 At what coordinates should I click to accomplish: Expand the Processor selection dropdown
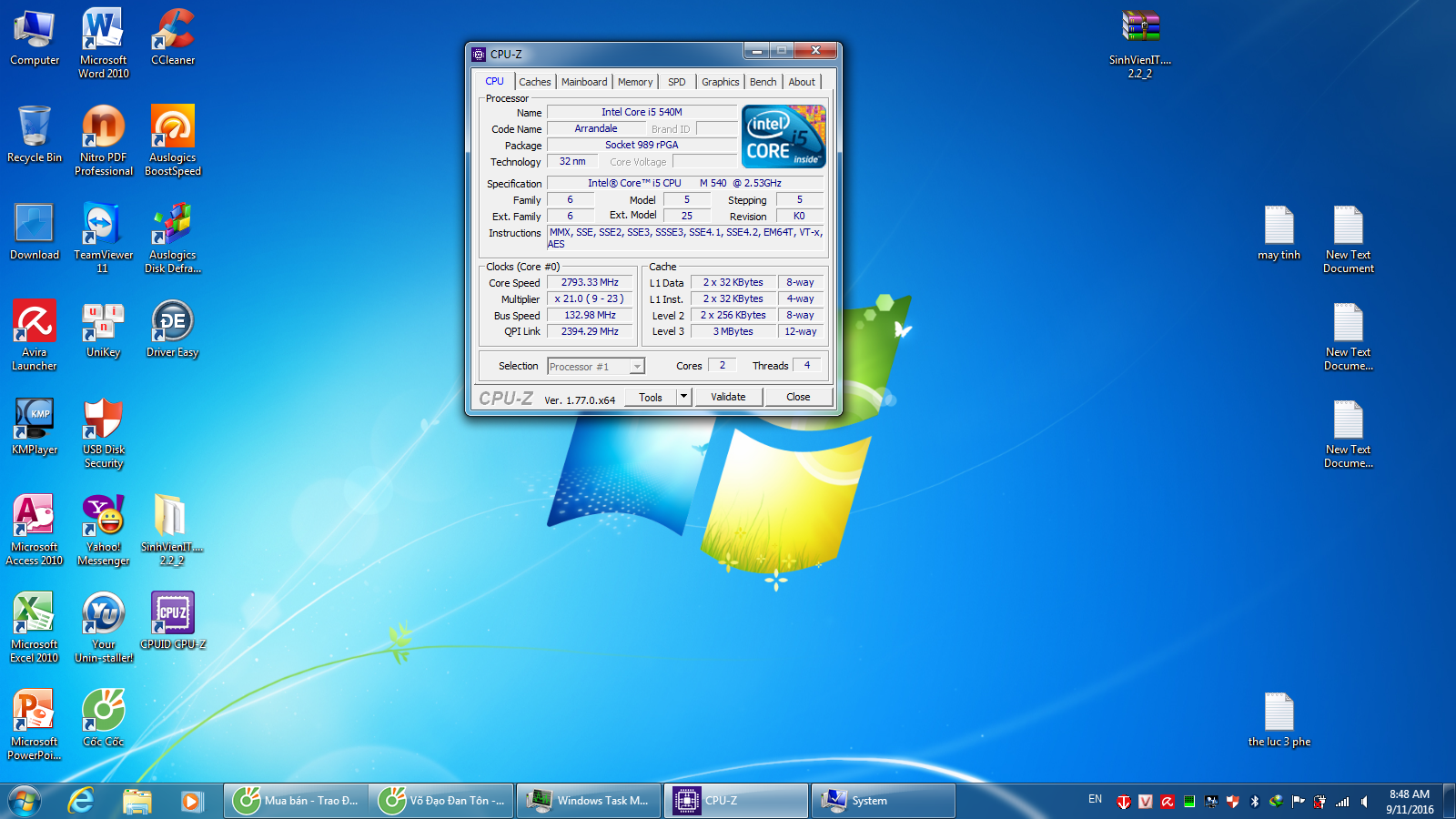click(637, 367)
